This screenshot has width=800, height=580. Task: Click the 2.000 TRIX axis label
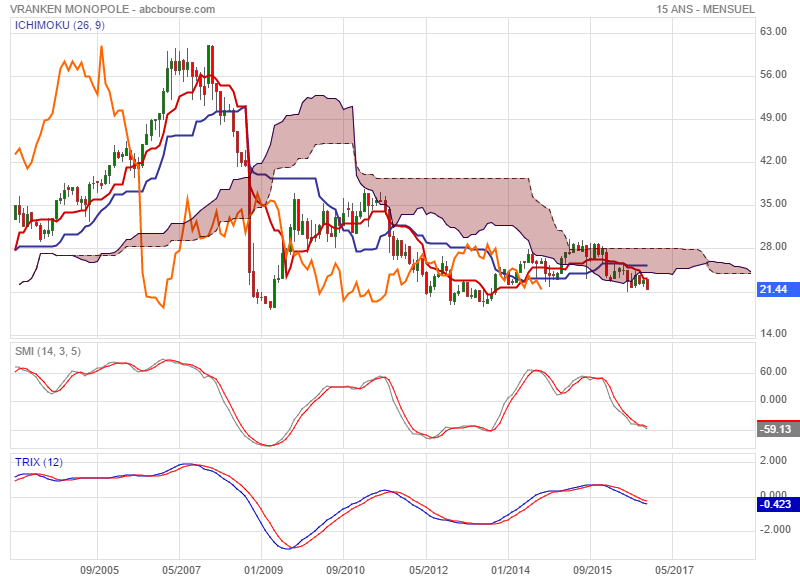(x=773, y=461)
